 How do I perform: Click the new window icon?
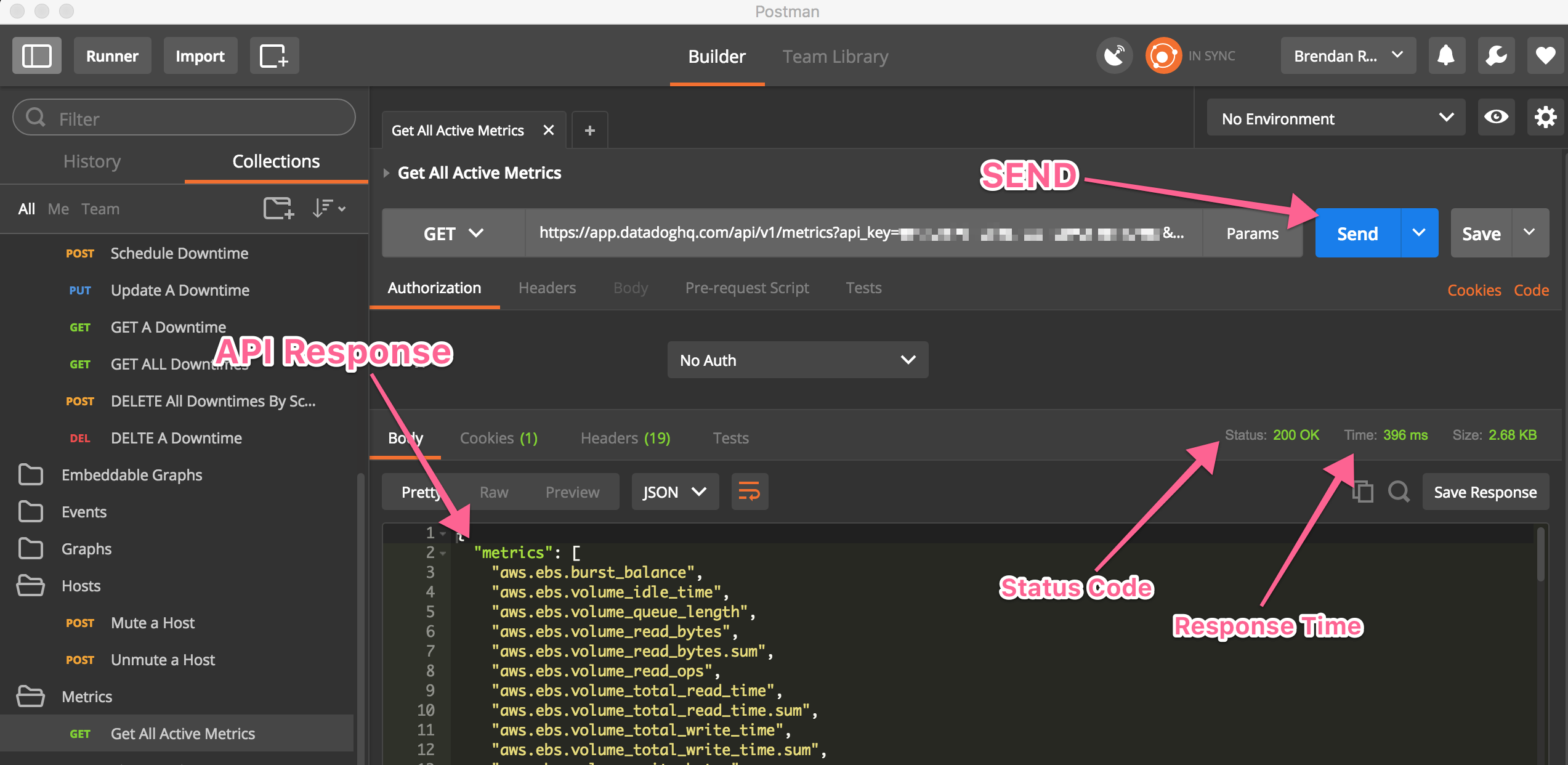[x=274, y=56]
